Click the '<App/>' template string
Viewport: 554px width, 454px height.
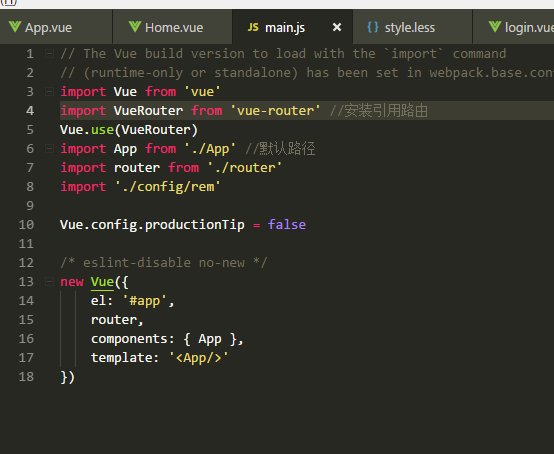[198, 358]
